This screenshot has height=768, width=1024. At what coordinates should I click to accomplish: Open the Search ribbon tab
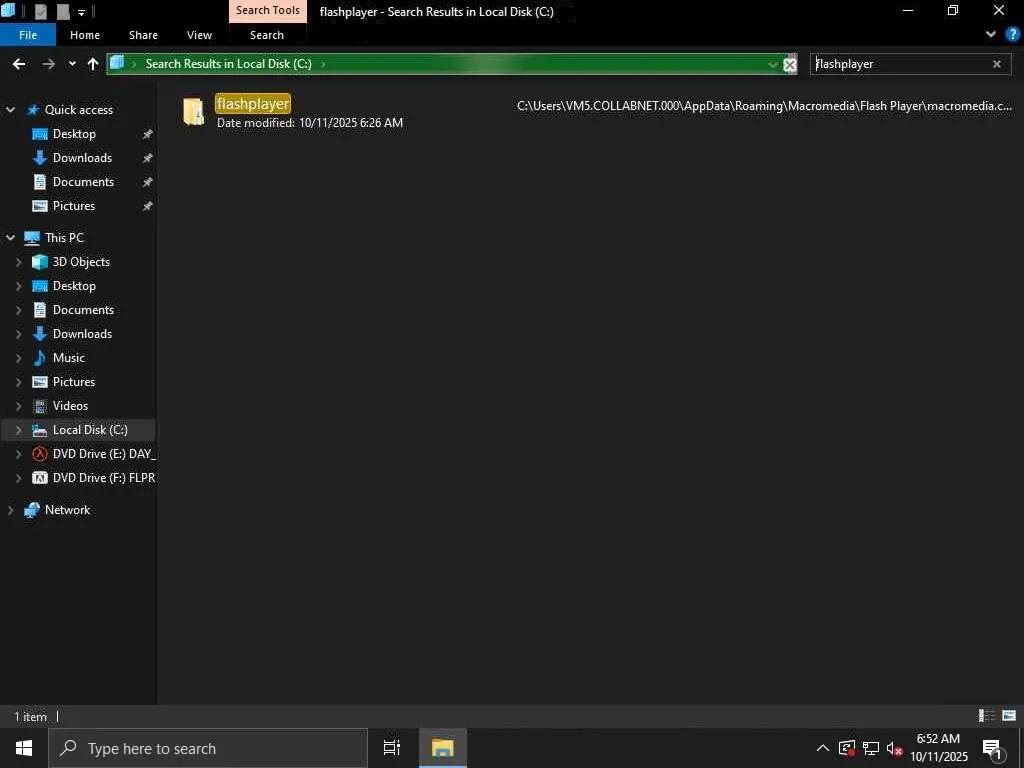click(266, 35)
